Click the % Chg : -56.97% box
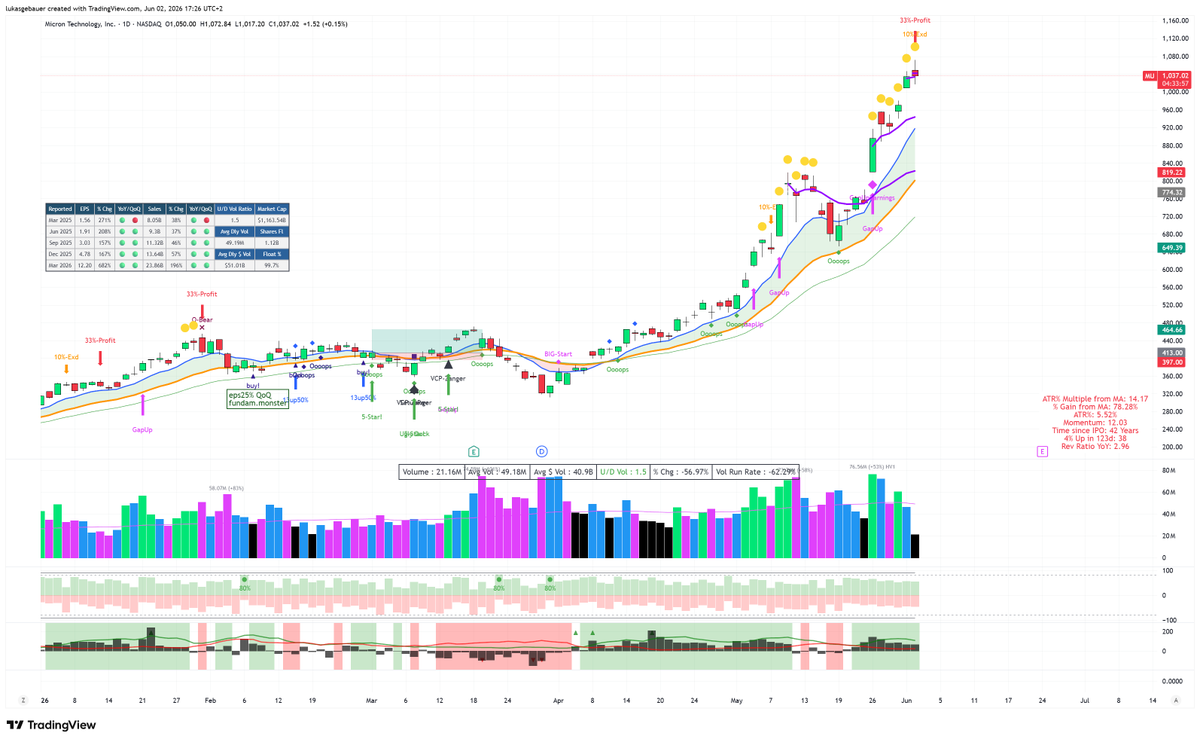1200x742 pixels. pos(681,471)
